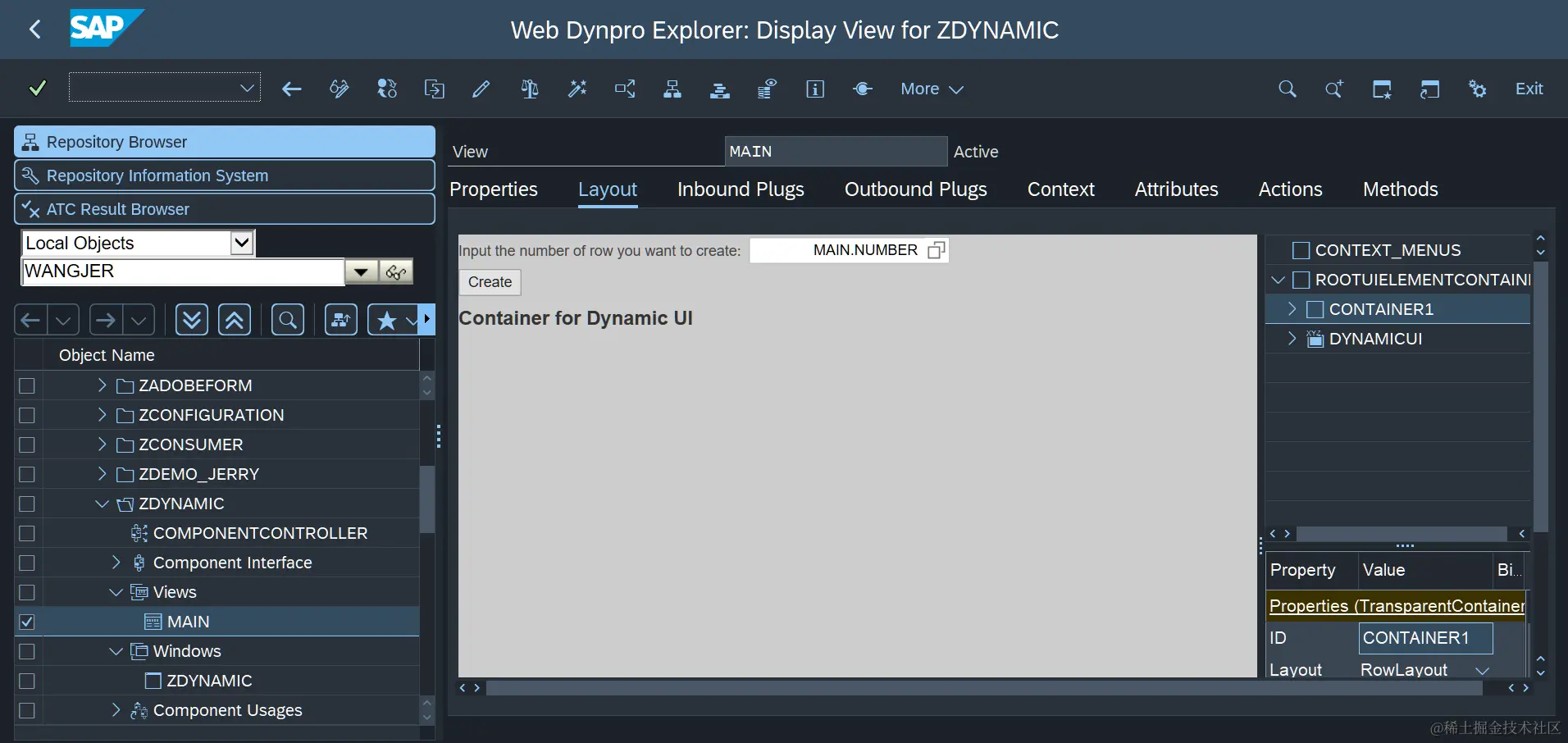Click the transaction command field

pyautogui.click(x=165, y=88)
